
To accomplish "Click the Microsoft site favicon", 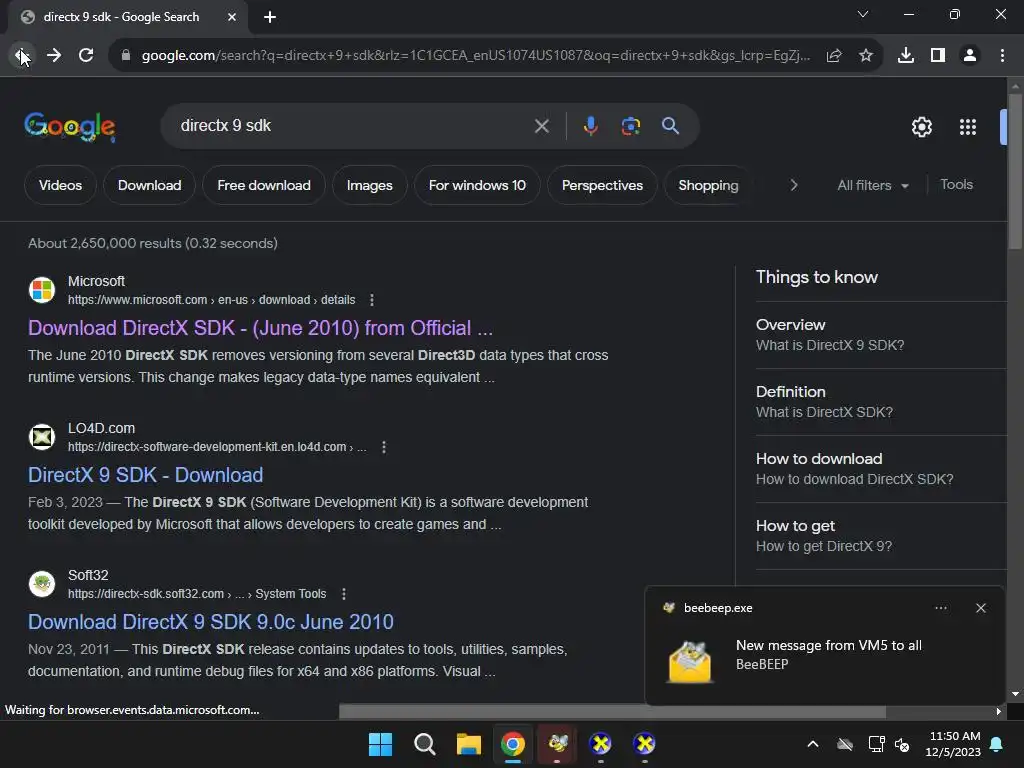I will coord(42,290).
